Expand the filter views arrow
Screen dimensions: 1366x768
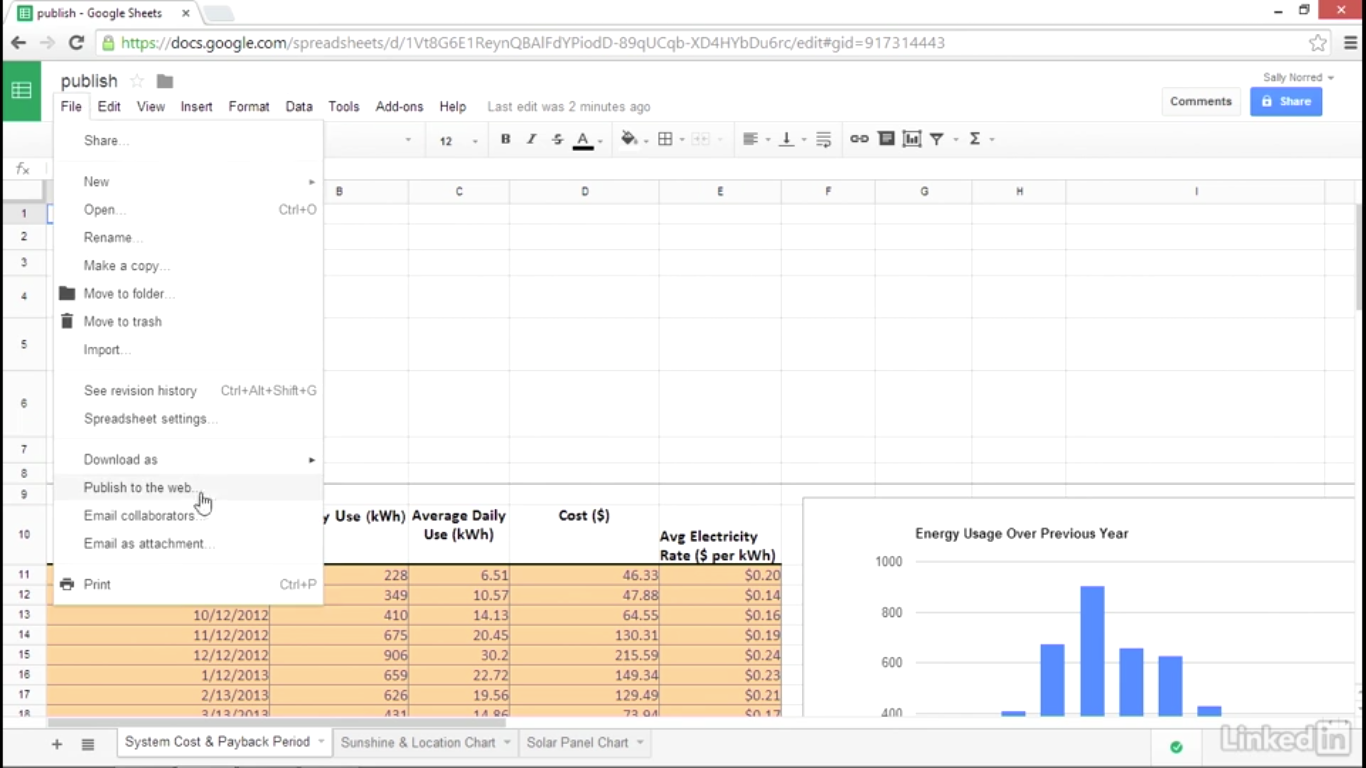(956, 140)
